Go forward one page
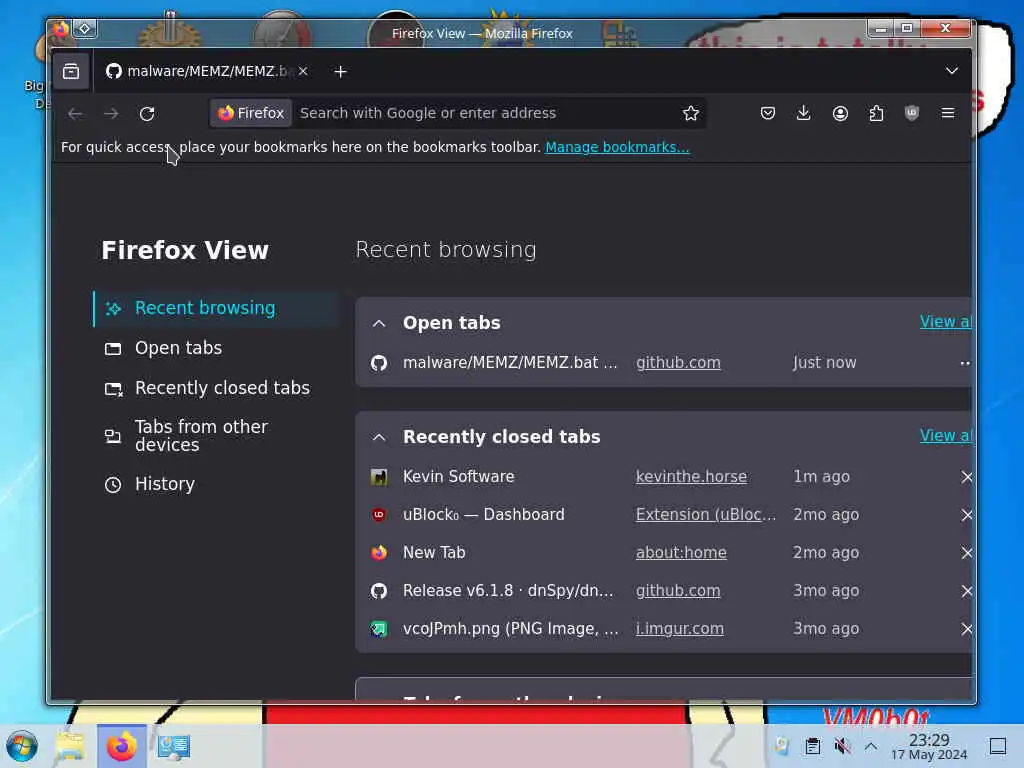 pyautogui.click(x=111, y=114)
